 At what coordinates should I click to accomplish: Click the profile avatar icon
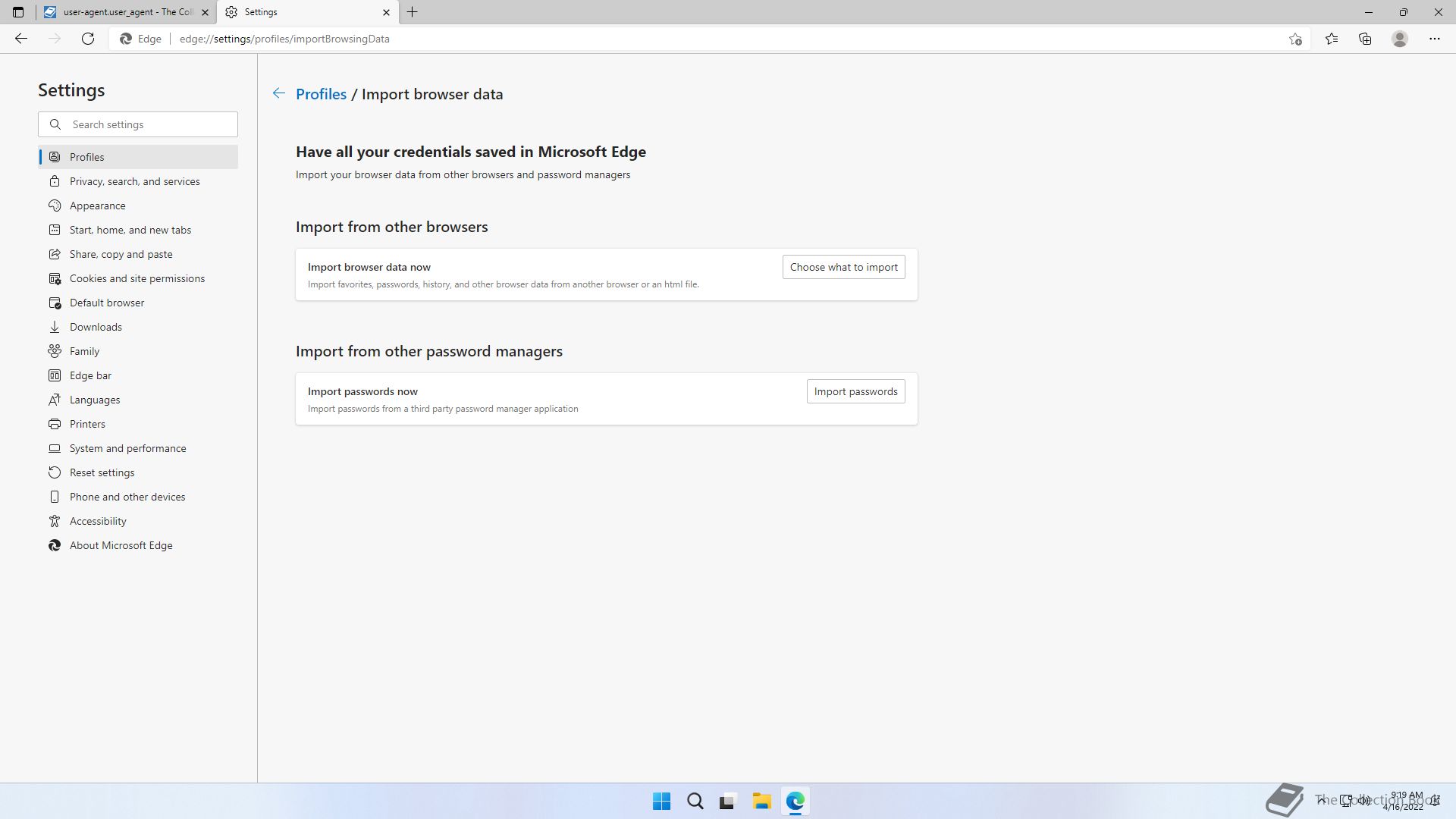click(x=1400, y=39)
